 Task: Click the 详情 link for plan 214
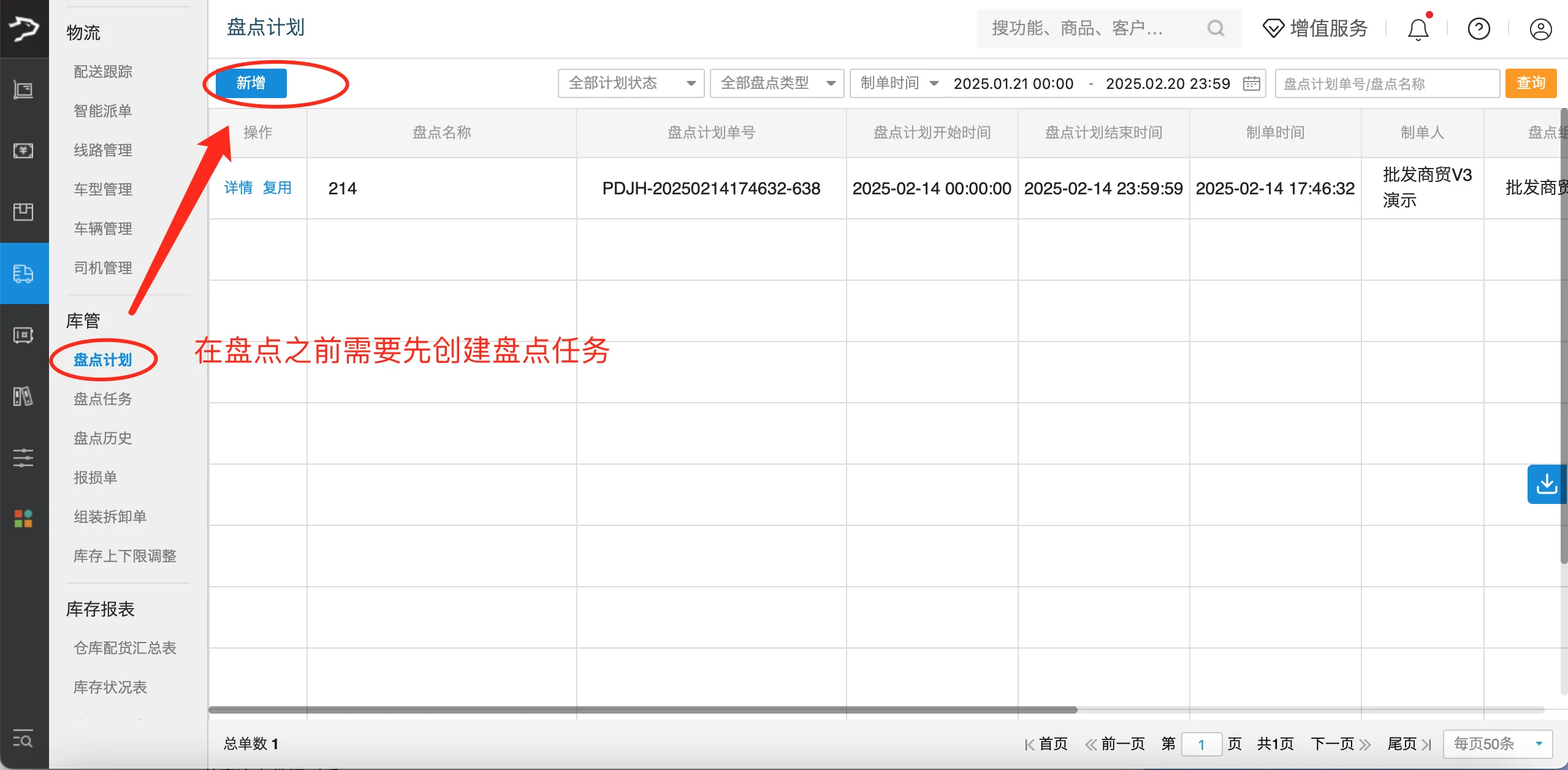coord(238,188)
